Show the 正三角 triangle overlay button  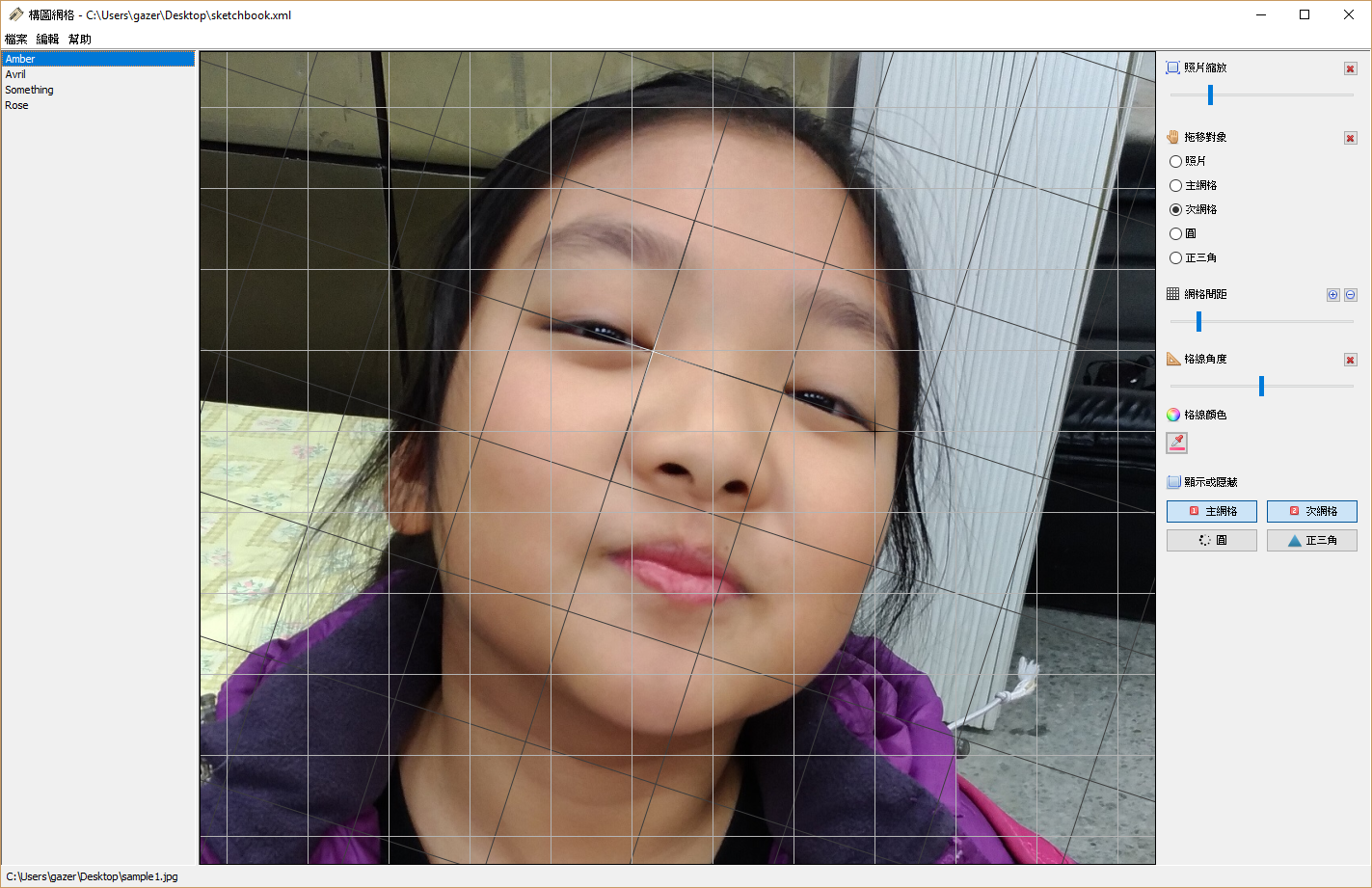pyautogui.click(x=1311, y=540)
